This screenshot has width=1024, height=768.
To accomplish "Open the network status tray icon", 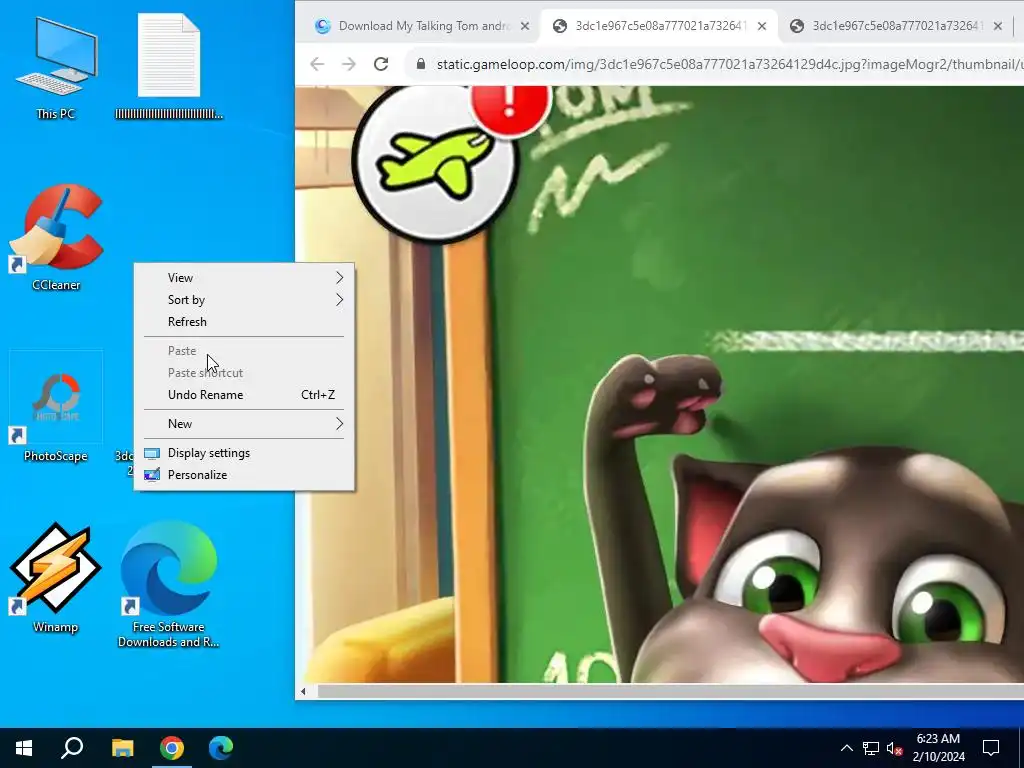I will (x=871, y=748).
